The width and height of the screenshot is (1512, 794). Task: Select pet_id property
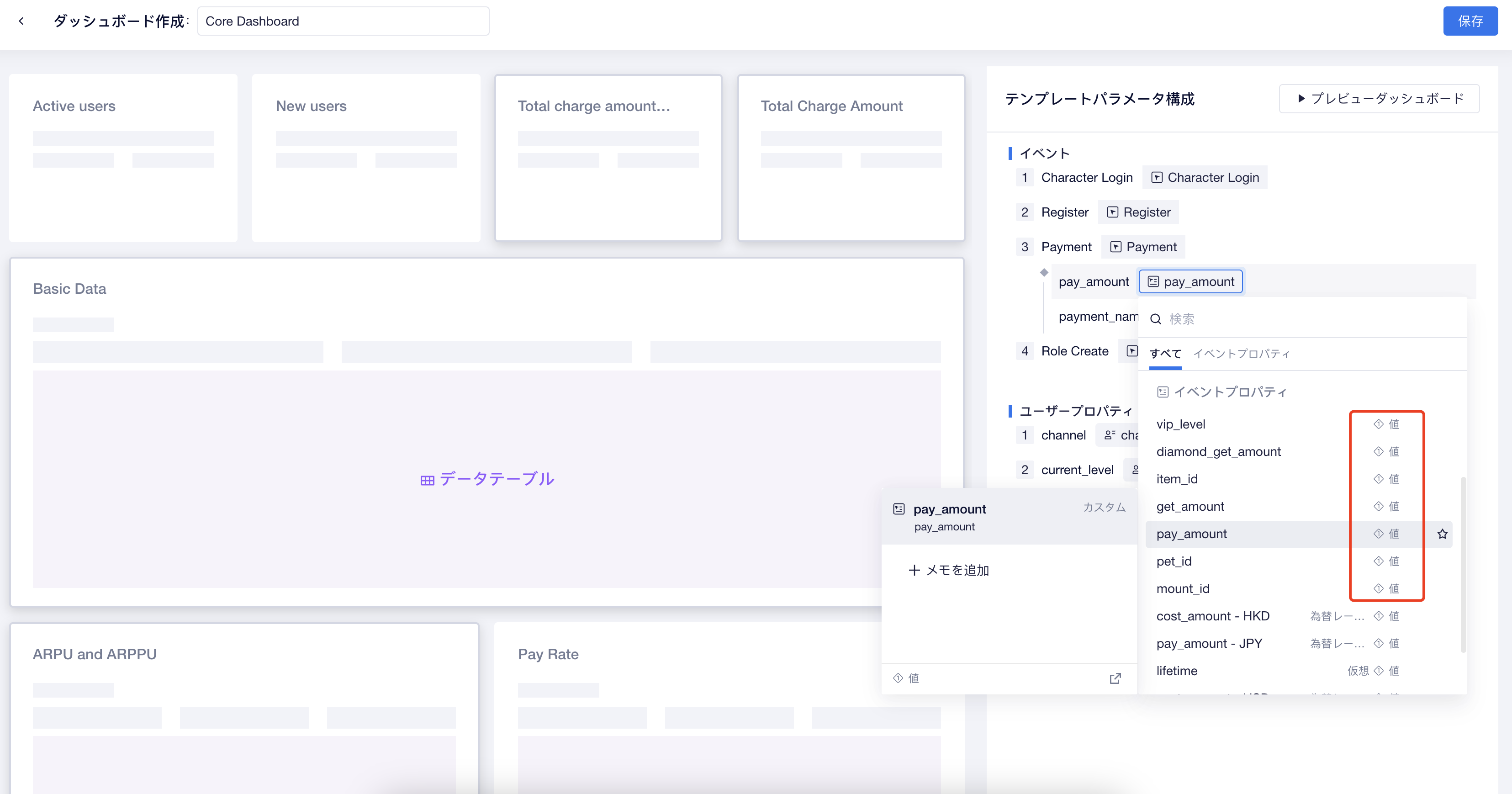[1298, 561]
